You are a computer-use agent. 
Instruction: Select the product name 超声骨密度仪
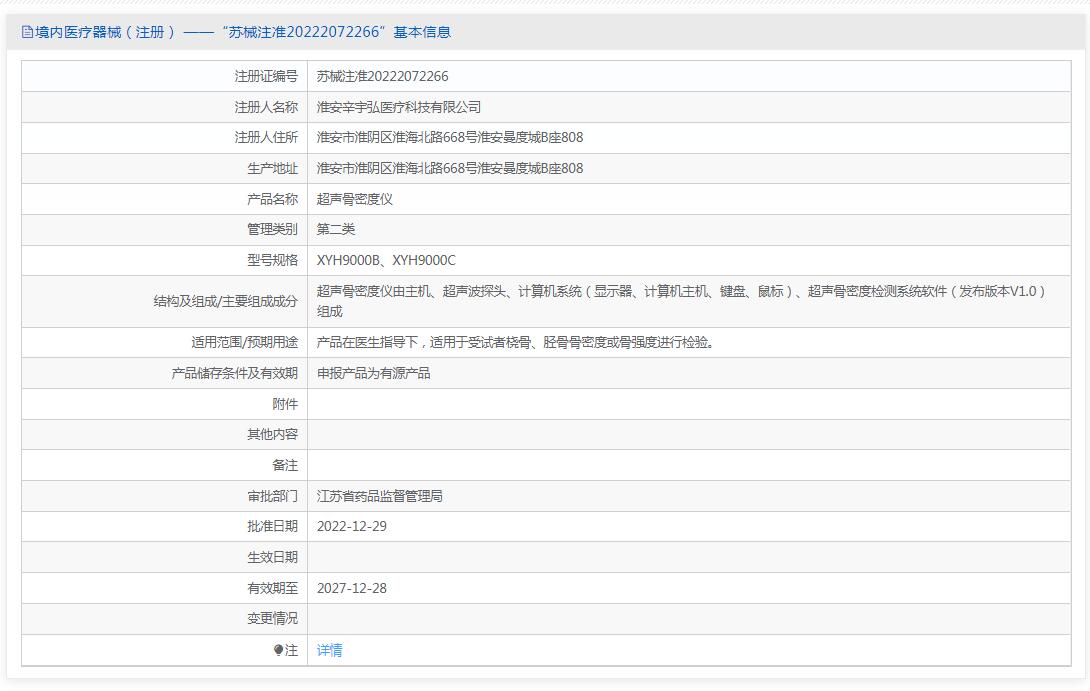[x=354, y=199]
